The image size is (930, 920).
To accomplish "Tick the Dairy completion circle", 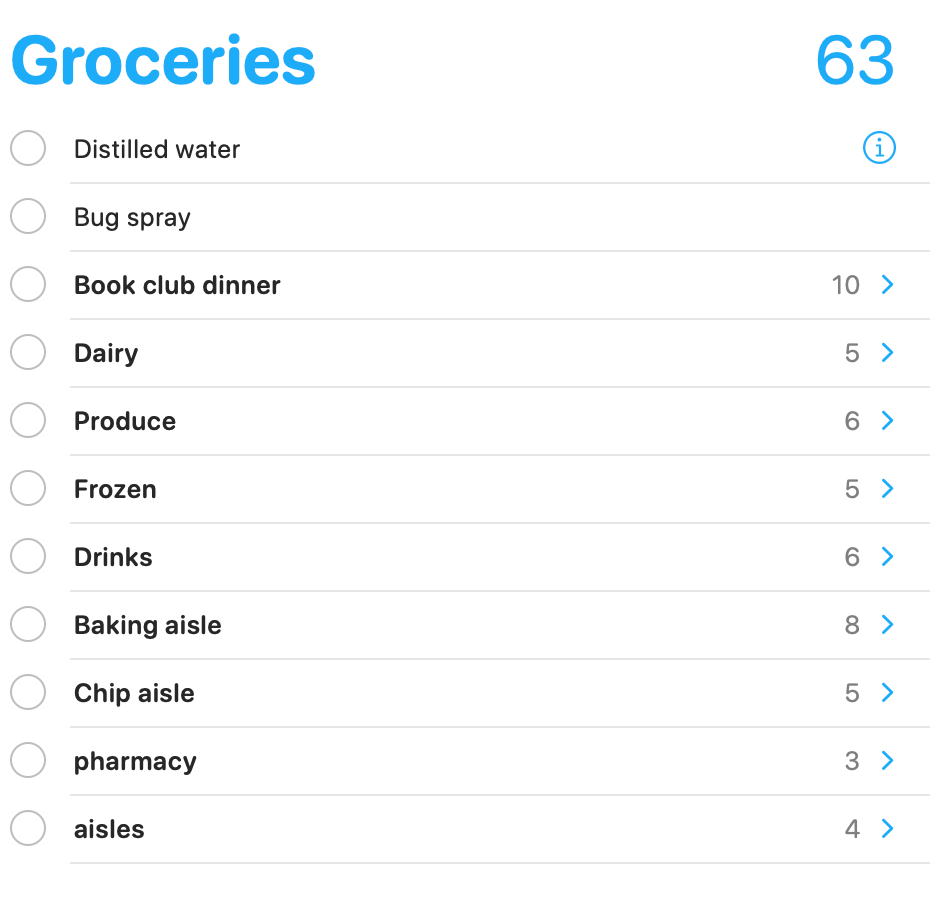I will click(x=28, y=353).
